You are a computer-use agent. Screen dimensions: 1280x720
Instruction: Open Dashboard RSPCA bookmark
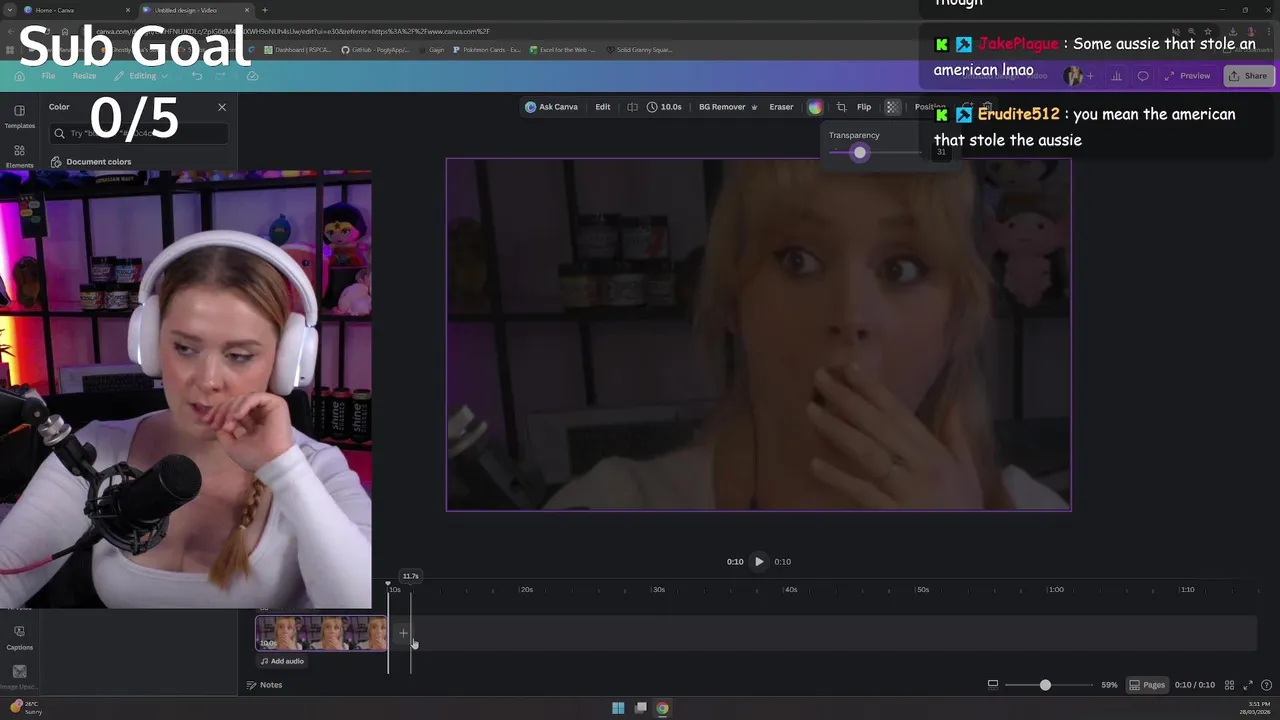coord(299,49)
